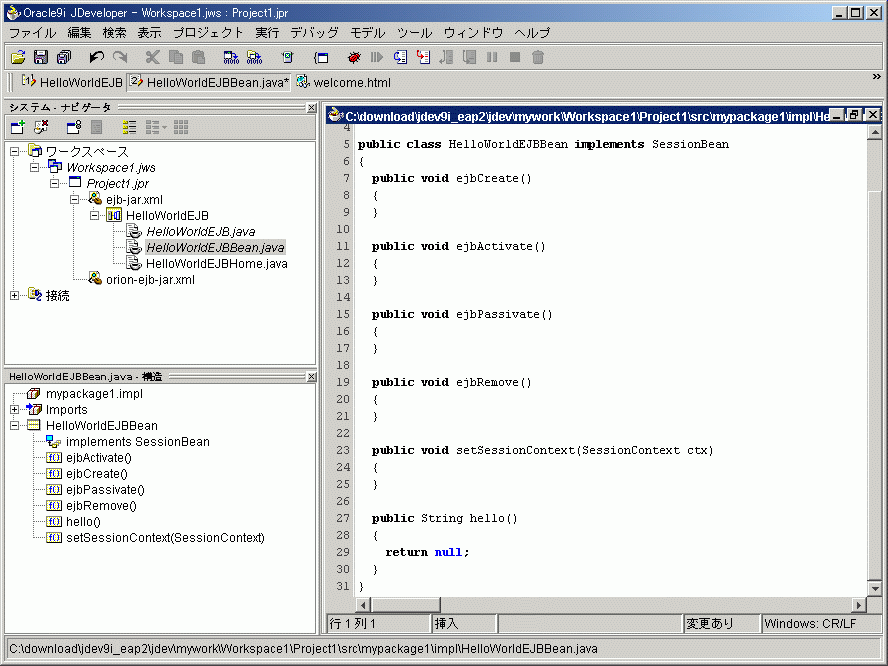Click the Save All toolbar icon

64,57
